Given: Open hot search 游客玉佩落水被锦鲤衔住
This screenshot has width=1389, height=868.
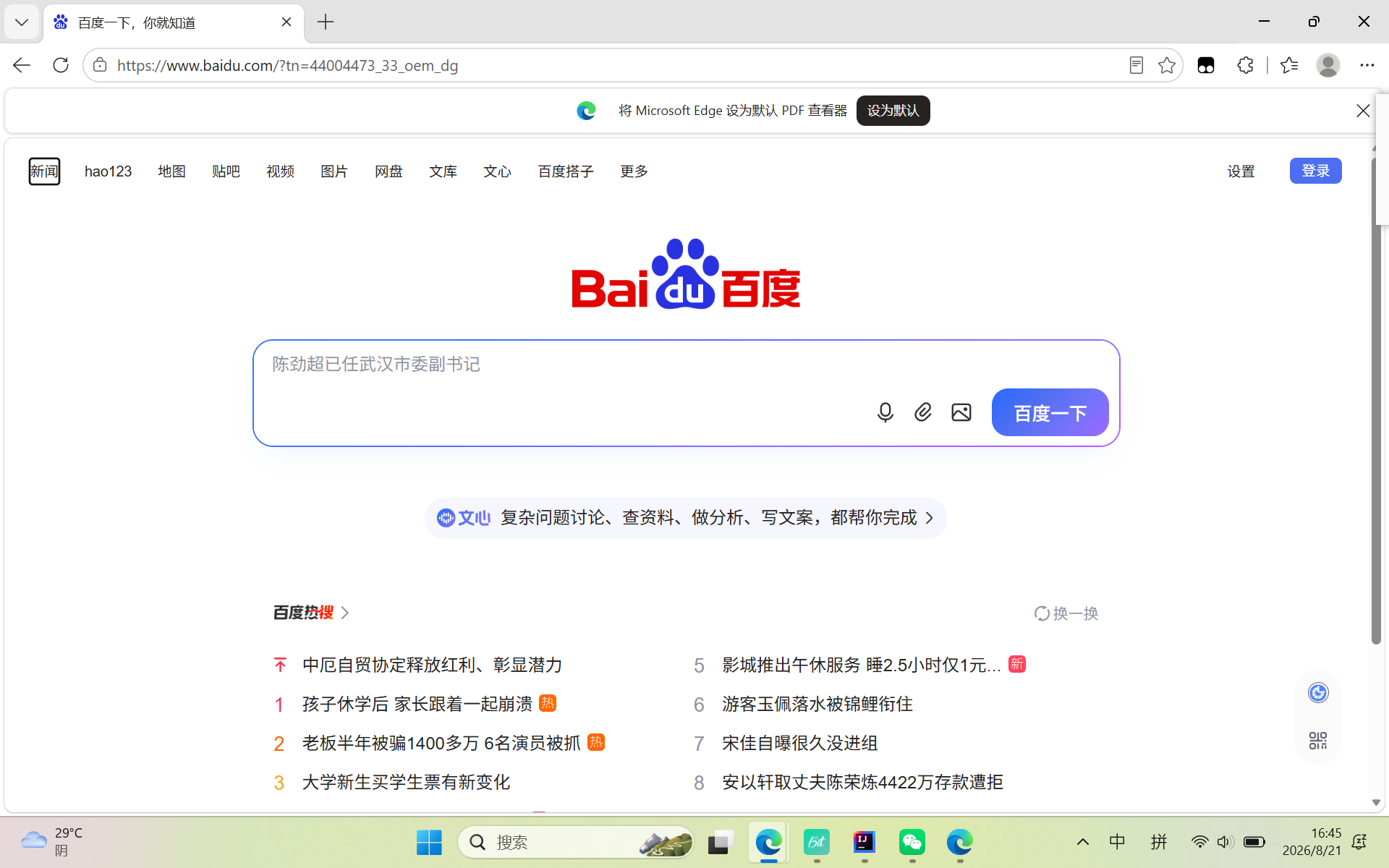Looking at the screenshot, I should click(x=817, y=704).
